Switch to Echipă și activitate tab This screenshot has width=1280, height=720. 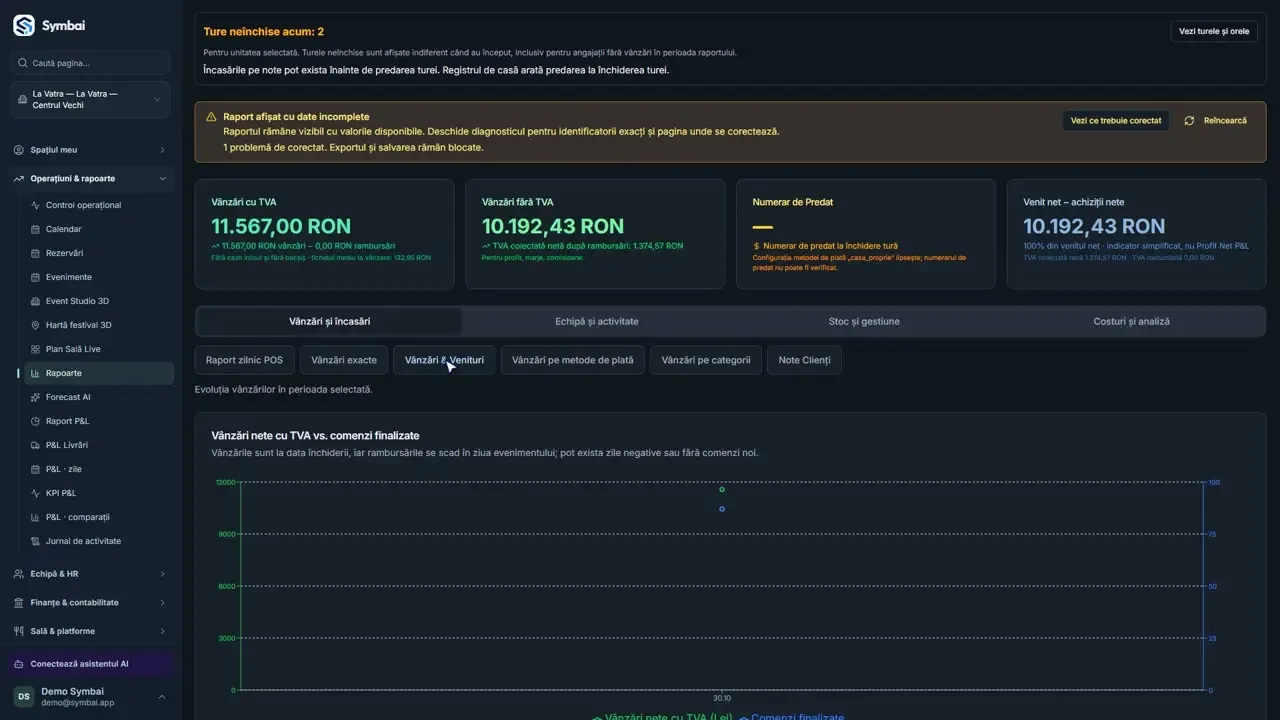[x=597, y=321]
